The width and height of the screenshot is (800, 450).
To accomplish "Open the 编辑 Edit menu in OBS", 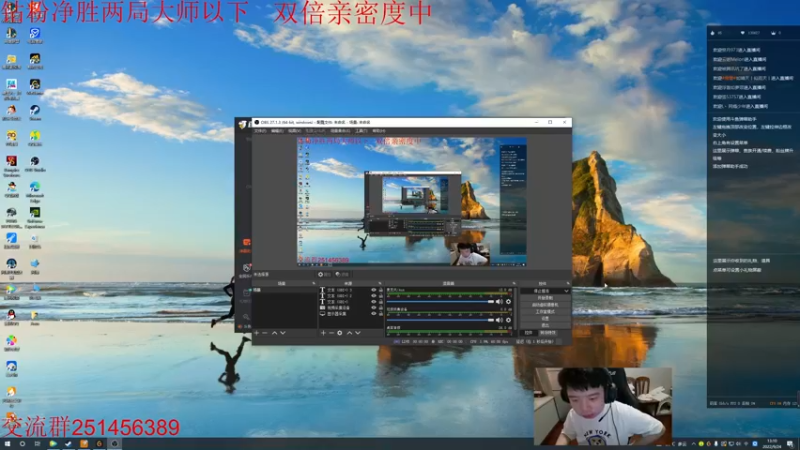I will (x=277, y=131).
